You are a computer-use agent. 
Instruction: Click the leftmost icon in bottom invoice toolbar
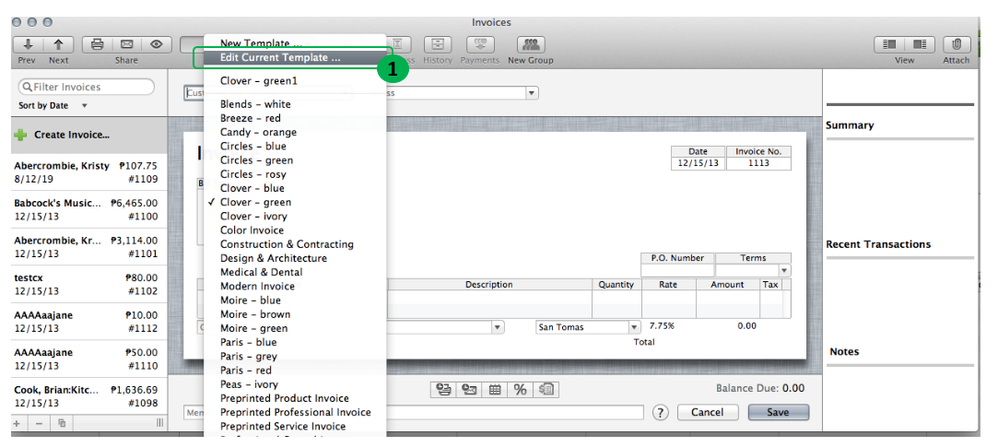[444, 389]
